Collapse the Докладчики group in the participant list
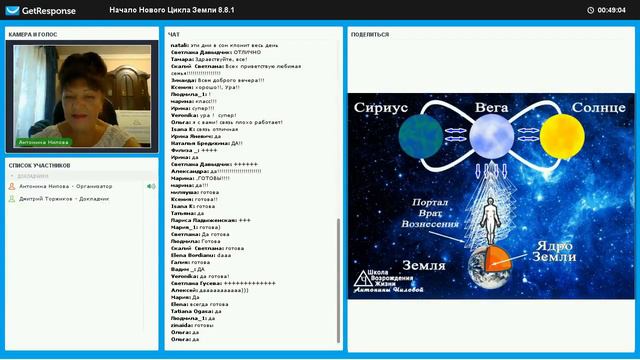The width and height of the screenshot is (640, 360). coord(12,176)
